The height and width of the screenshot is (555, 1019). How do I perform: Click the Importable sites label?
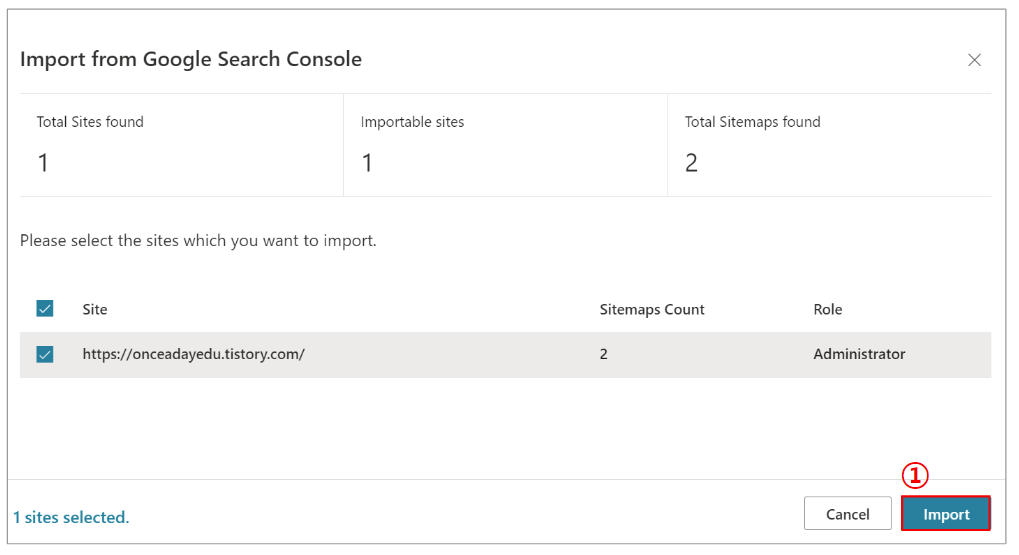coord(412,122)
